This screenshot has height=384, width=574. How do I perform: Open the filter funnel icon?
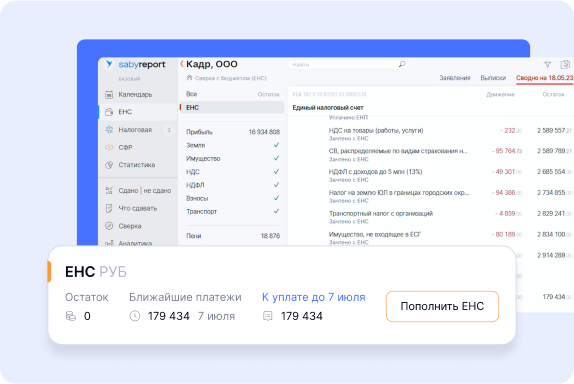(x=547, y=65)
